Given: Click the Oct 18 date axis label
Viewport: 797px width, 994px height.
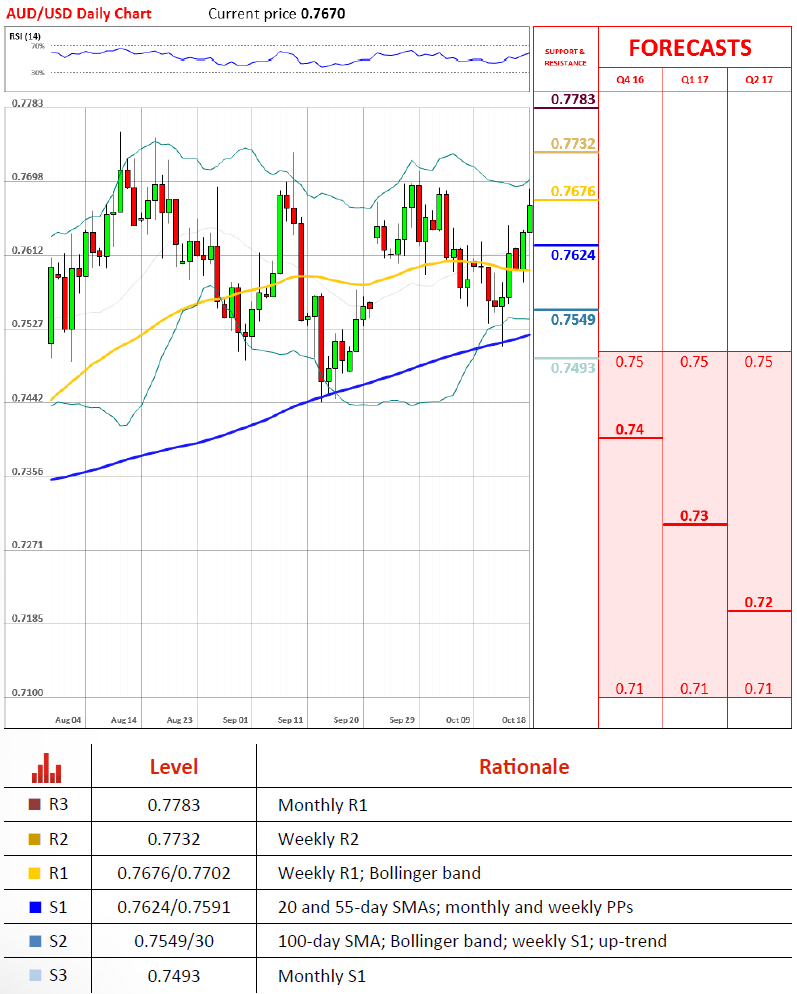Looking at the screenshot, I should [514, 720].
